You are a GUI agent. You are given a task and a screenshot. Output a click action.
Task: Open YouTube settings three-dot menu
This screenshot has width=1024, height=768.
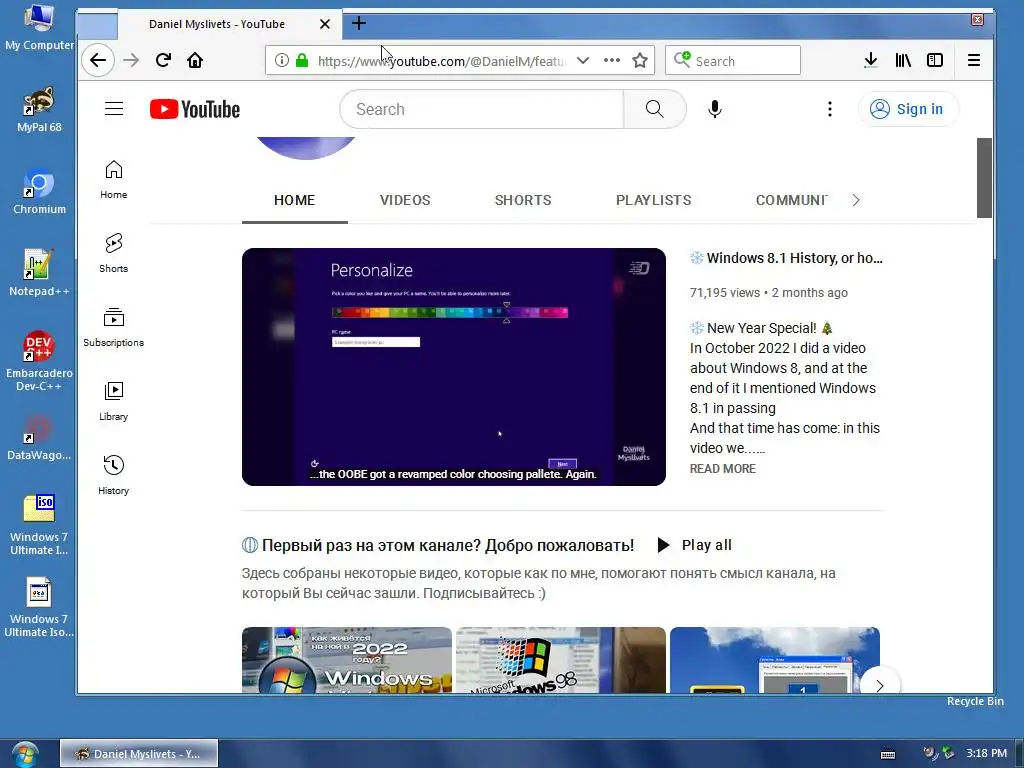(x=830, y=109)
